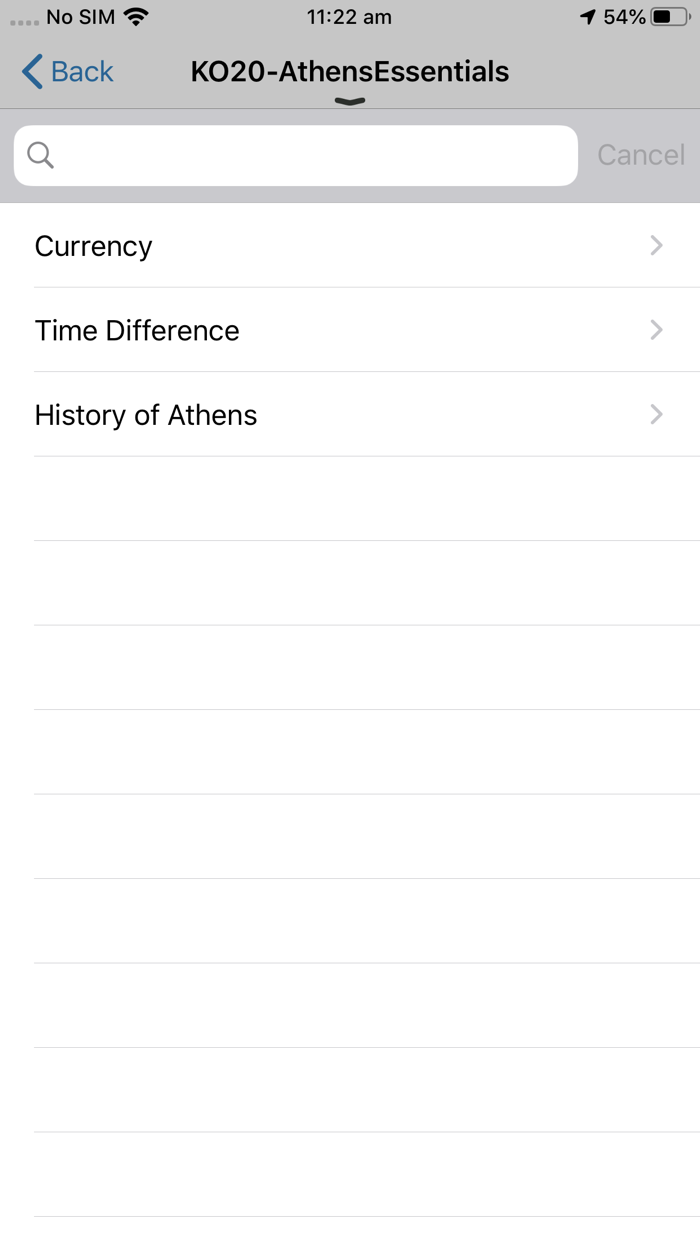
Task: Focus the search text field
Action: click(x=296, y=155)
